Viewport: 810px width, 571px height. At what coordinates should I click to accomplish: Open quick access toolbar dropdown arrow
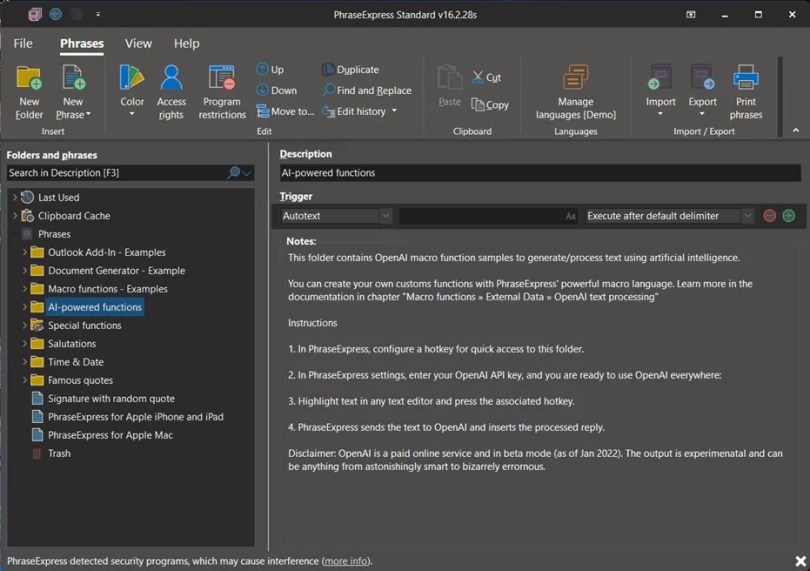click(x=98, y=14)
